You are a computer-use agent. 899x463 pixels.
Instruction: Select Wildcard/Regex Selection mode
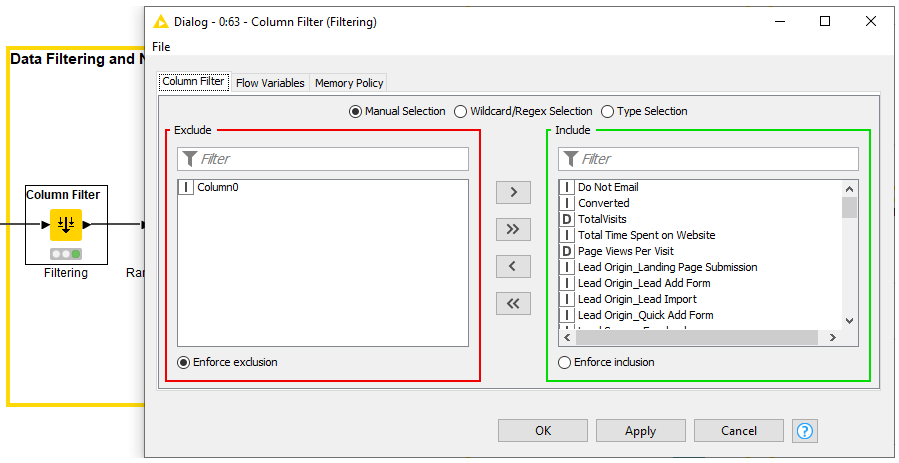(461, 111)
